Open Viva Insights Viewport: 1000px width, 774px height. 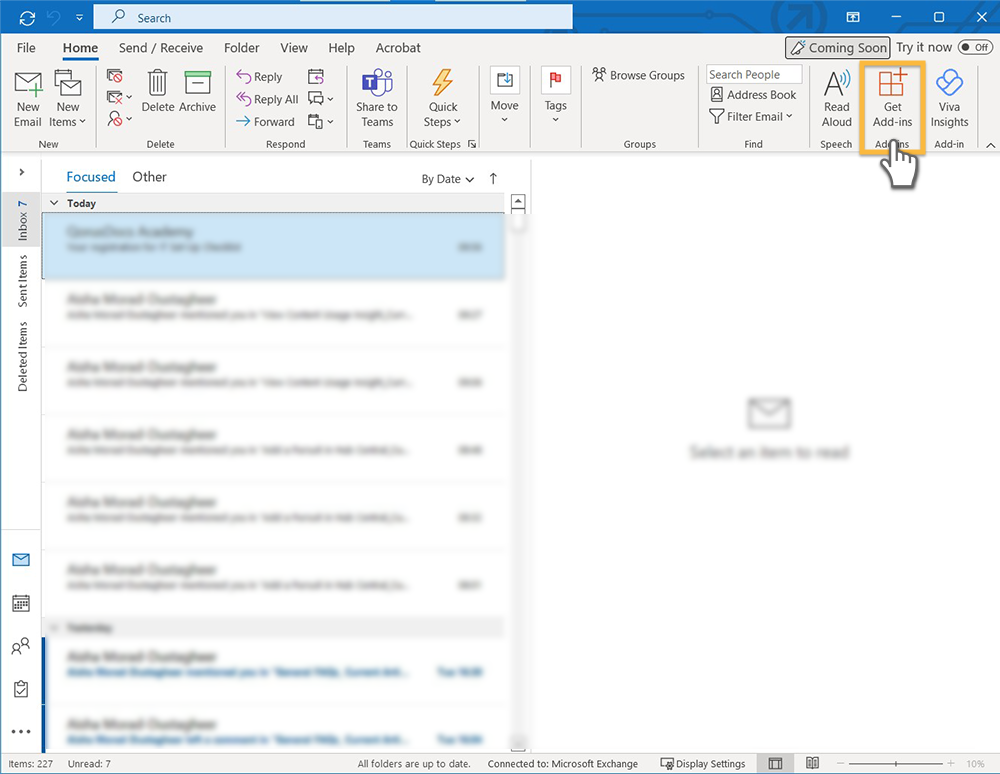pos(949,98)
